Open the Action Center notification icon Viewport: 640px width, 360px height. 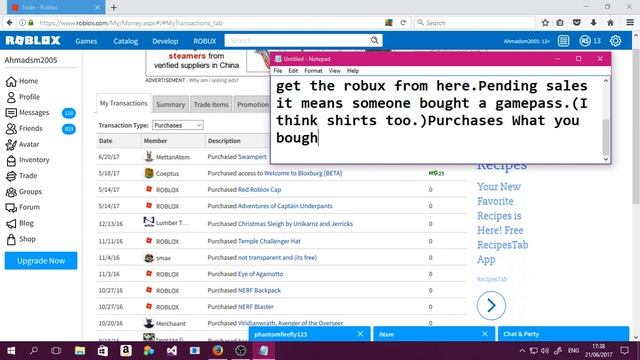pos(624,351)
